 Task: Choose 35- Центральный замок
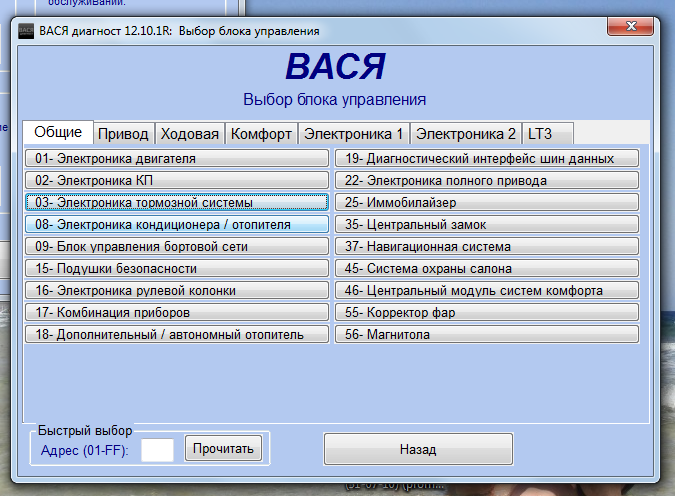tap(487, 224)
